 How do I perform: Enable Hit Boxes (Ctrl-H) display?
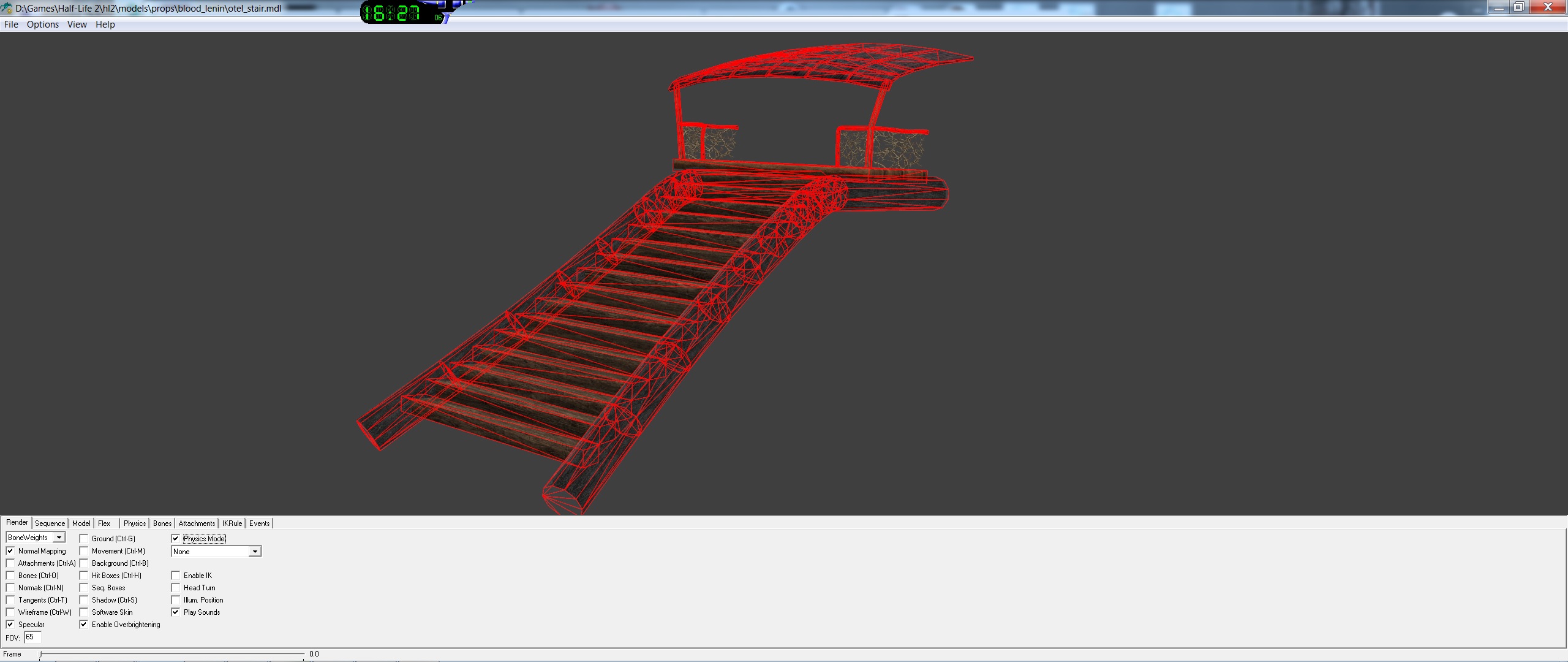tap(84, 576)
